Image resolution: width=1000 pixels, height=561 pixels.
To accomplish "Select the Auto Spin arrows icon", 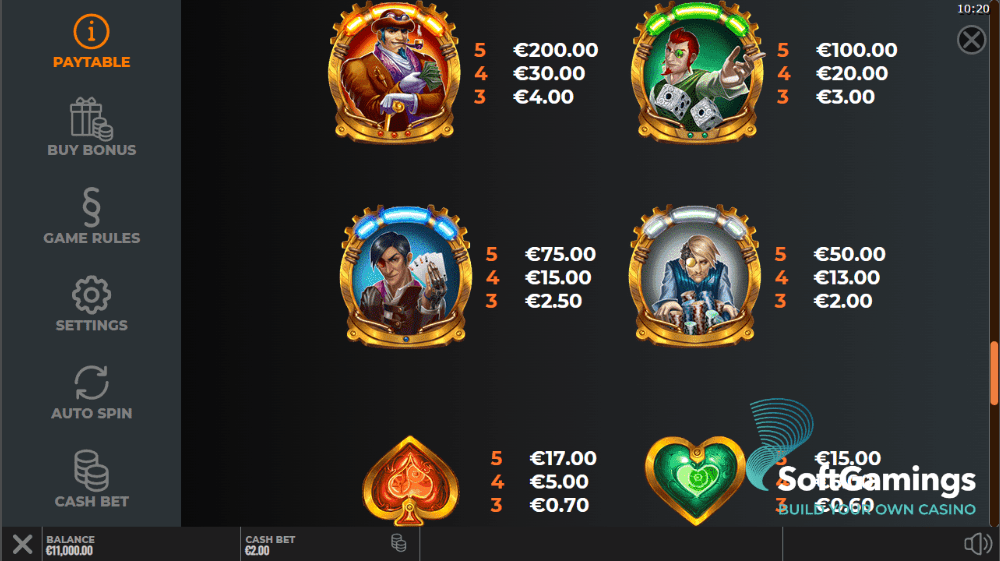I will (91, 382).
